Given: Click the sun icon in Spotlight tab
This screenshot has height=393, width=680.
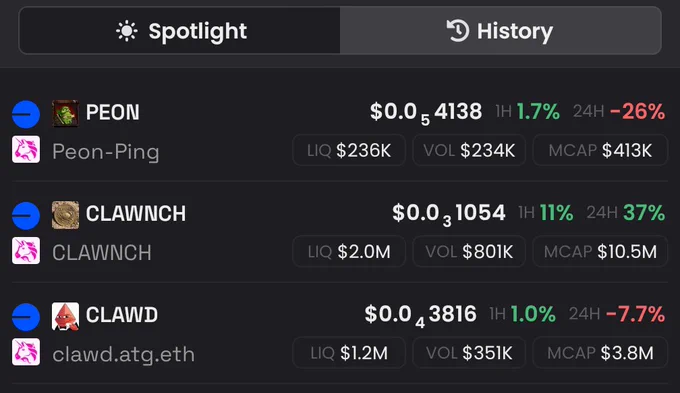Looking at the screenshot, I should pos(127,31).
